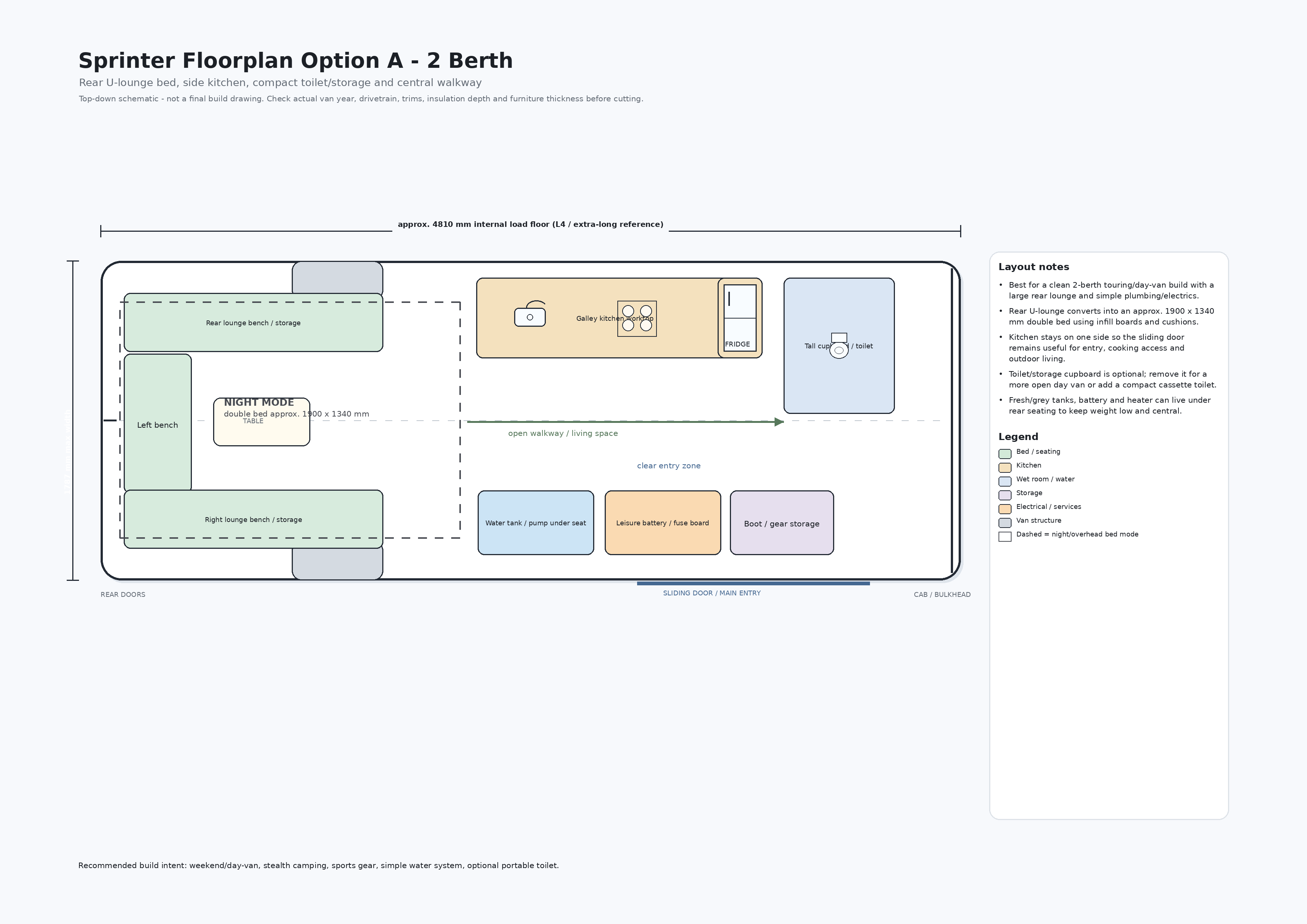
Task: Select the Rear lounge bench / storage block
Action: coord(253,323)
